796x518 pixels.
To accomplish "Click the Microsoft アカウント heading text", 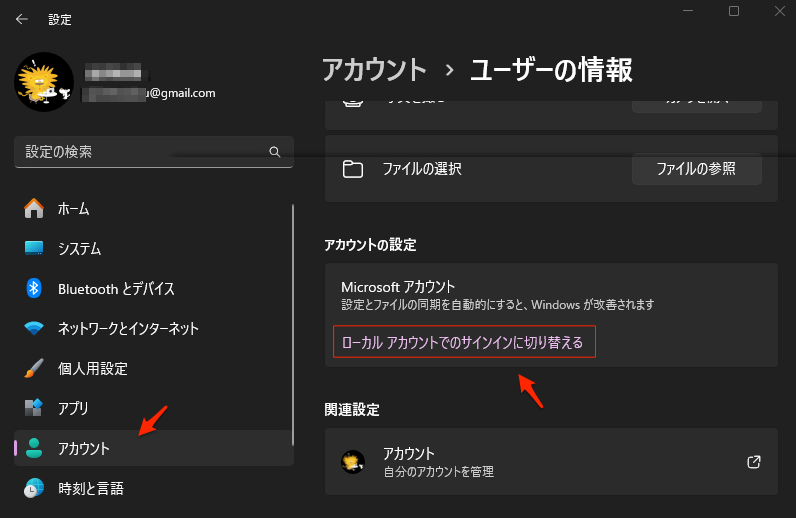I will tap(398, 287).
